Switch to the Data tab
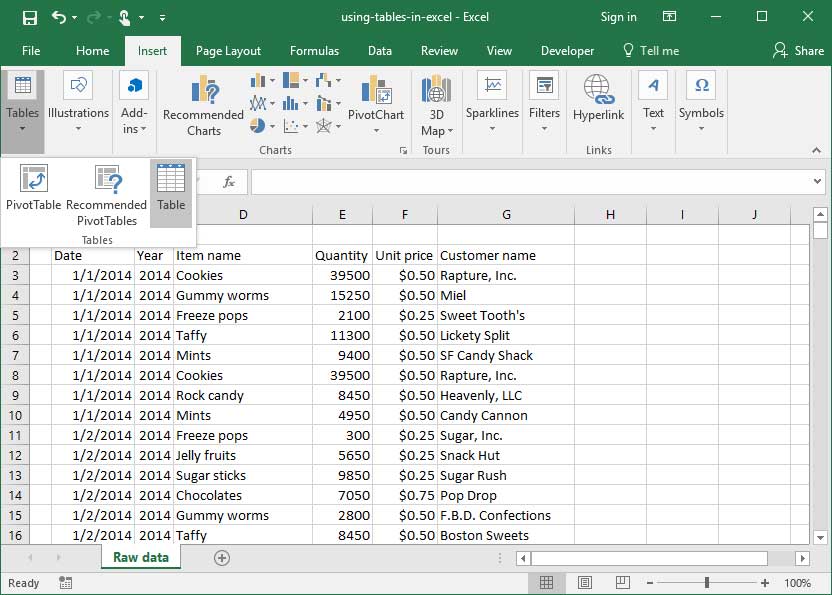The image size is (832, 595). click(380, 51)
